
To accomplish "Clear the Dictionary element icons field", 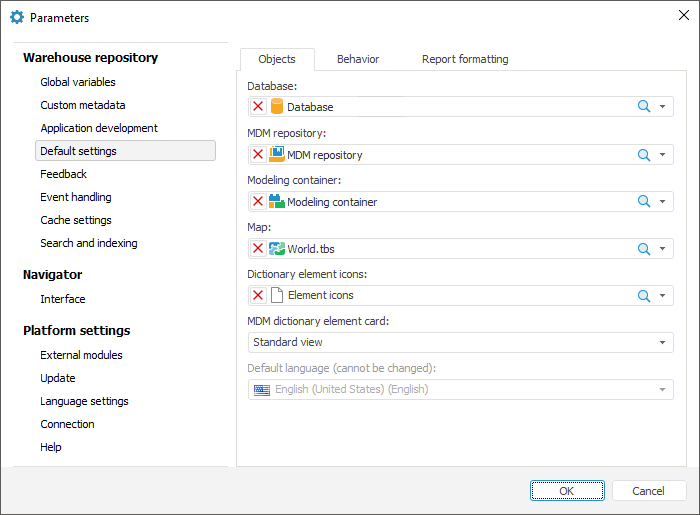I will click(x=258, y=296).
